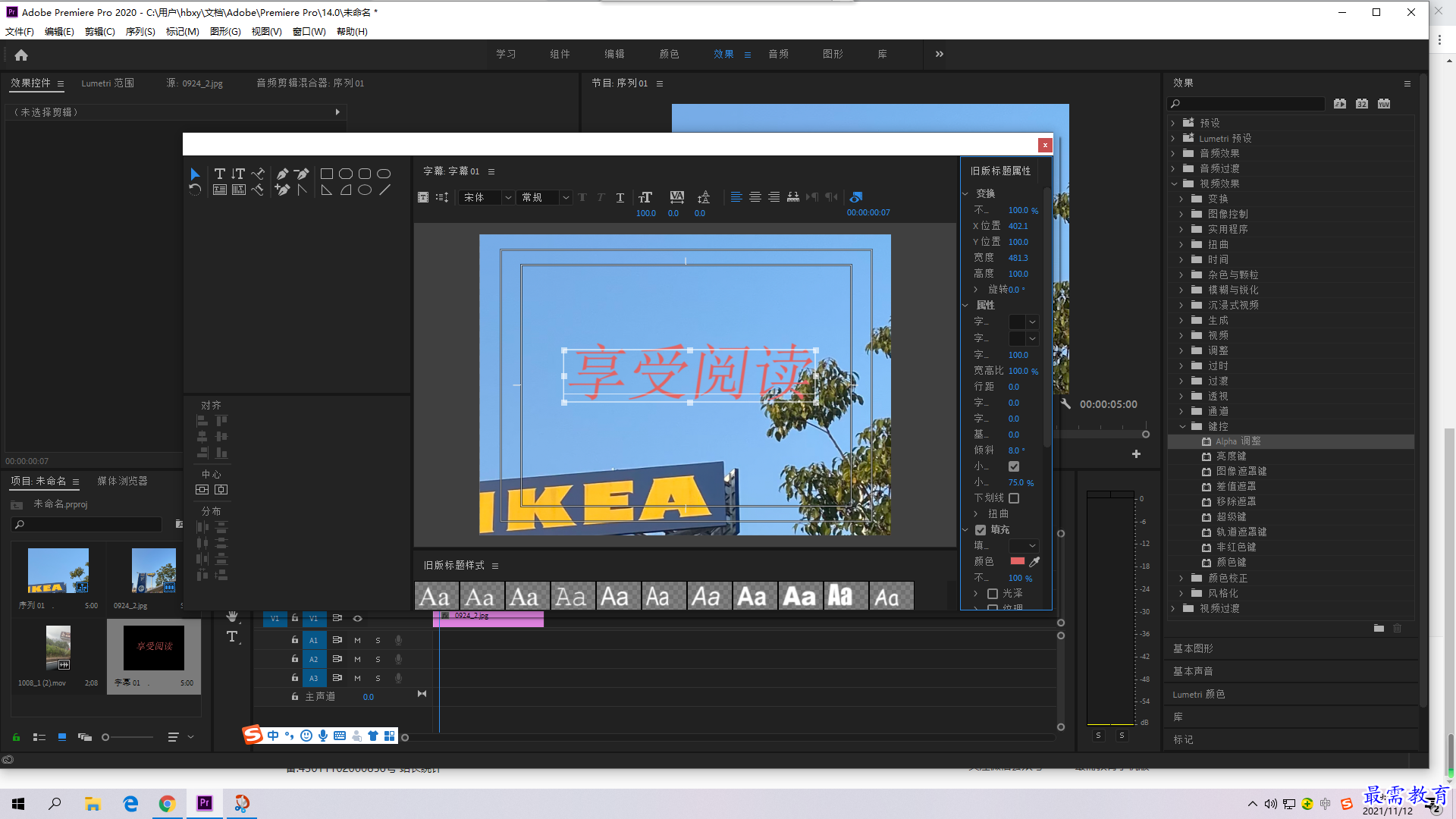Click the Roll/Crawl options icon
1456x819 pixels.
(x=423, y=197)
